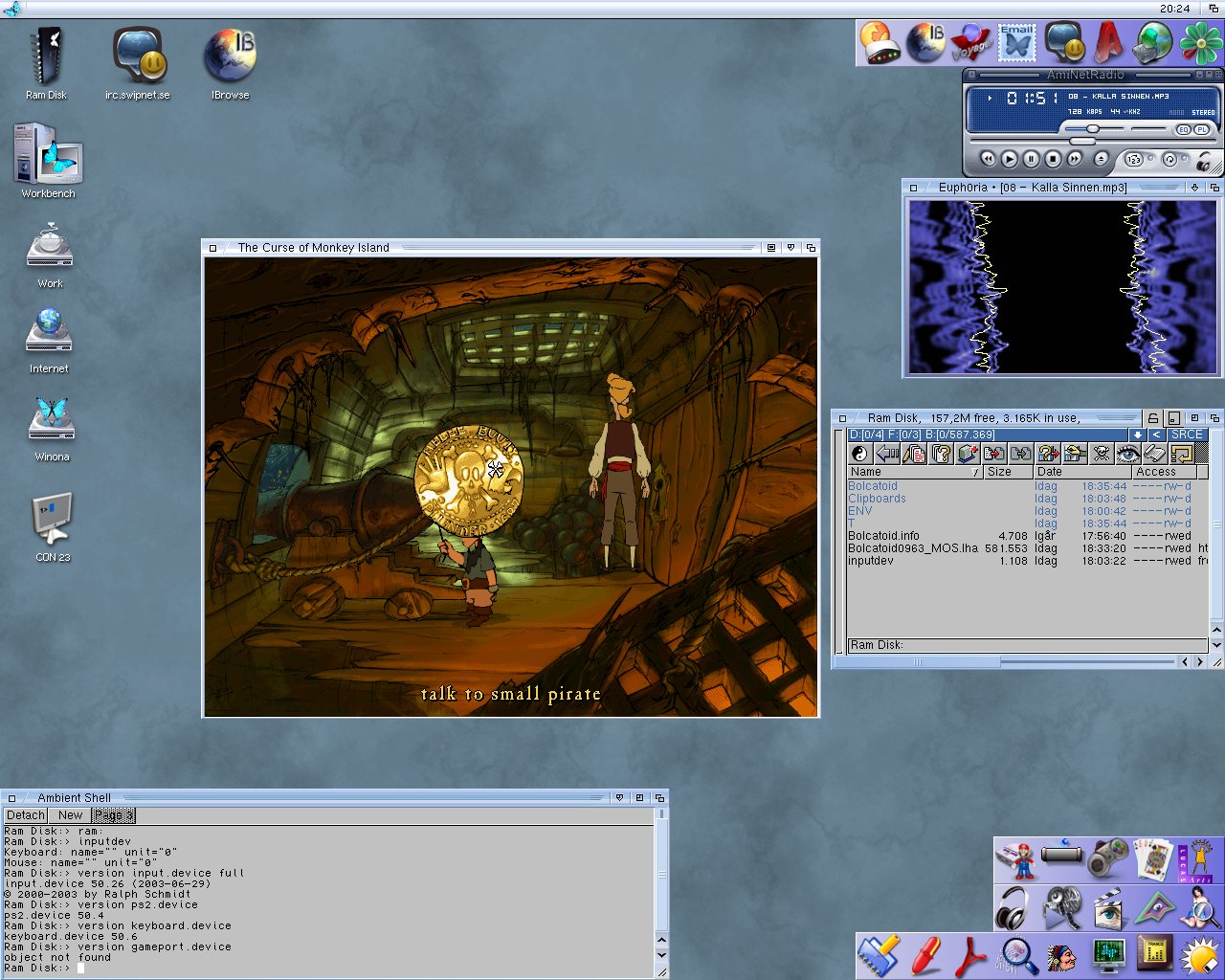Click the Ambient Shell scroll down arrow
The height and width of the screenshot is (980, 1225).
661,956
